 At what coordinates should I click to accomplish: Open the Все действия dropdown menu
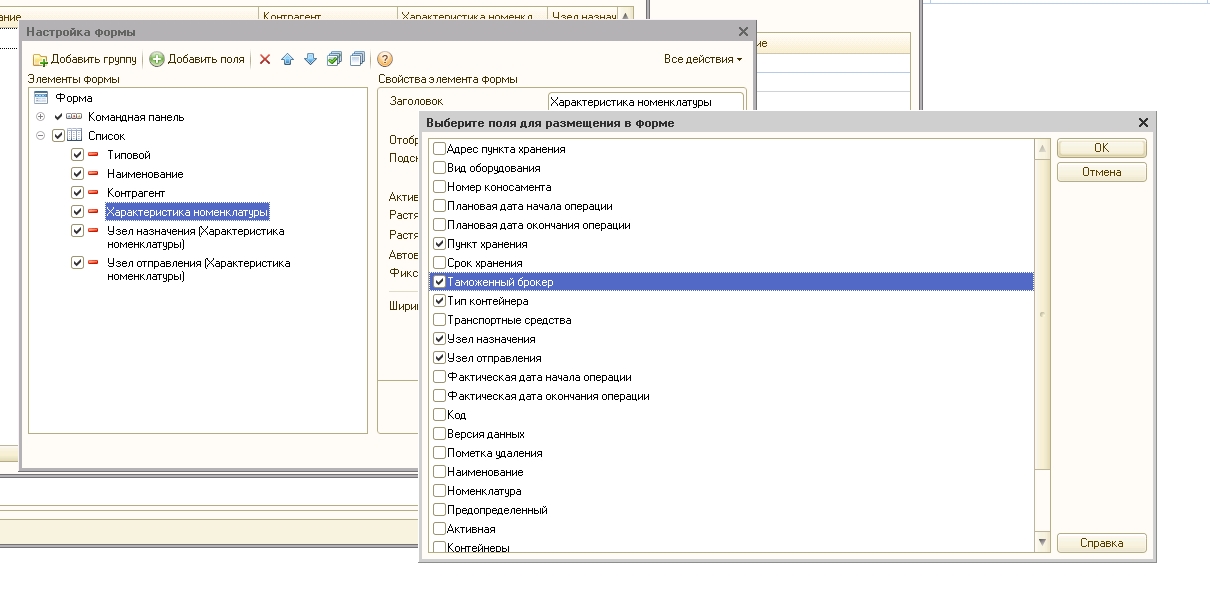pos(703,60)
